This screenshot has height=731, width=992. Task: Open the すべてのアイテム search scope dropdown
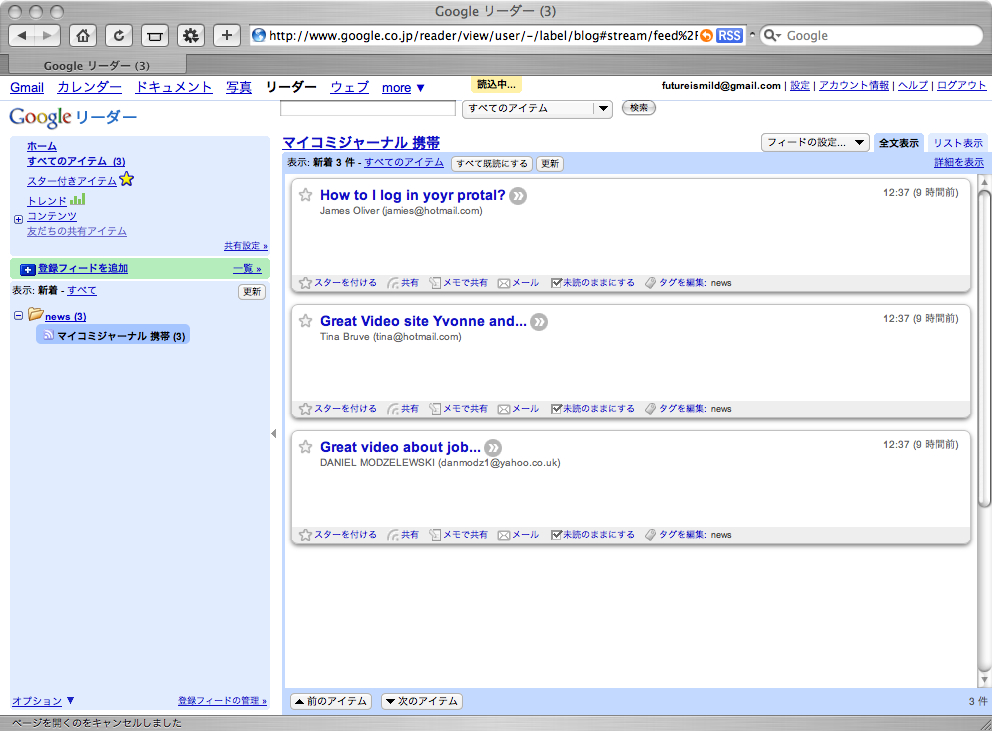(537, 108)
